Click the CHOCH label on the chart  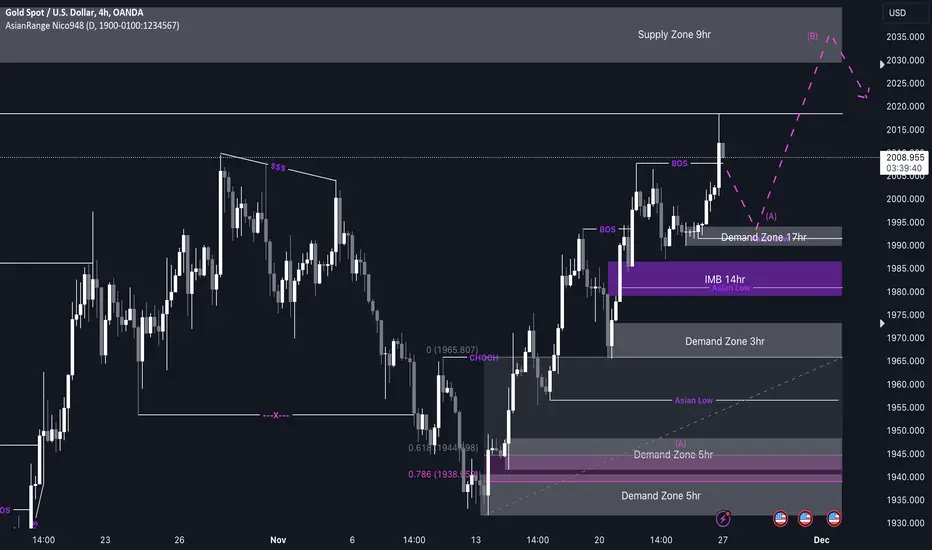tap(484, 358)
